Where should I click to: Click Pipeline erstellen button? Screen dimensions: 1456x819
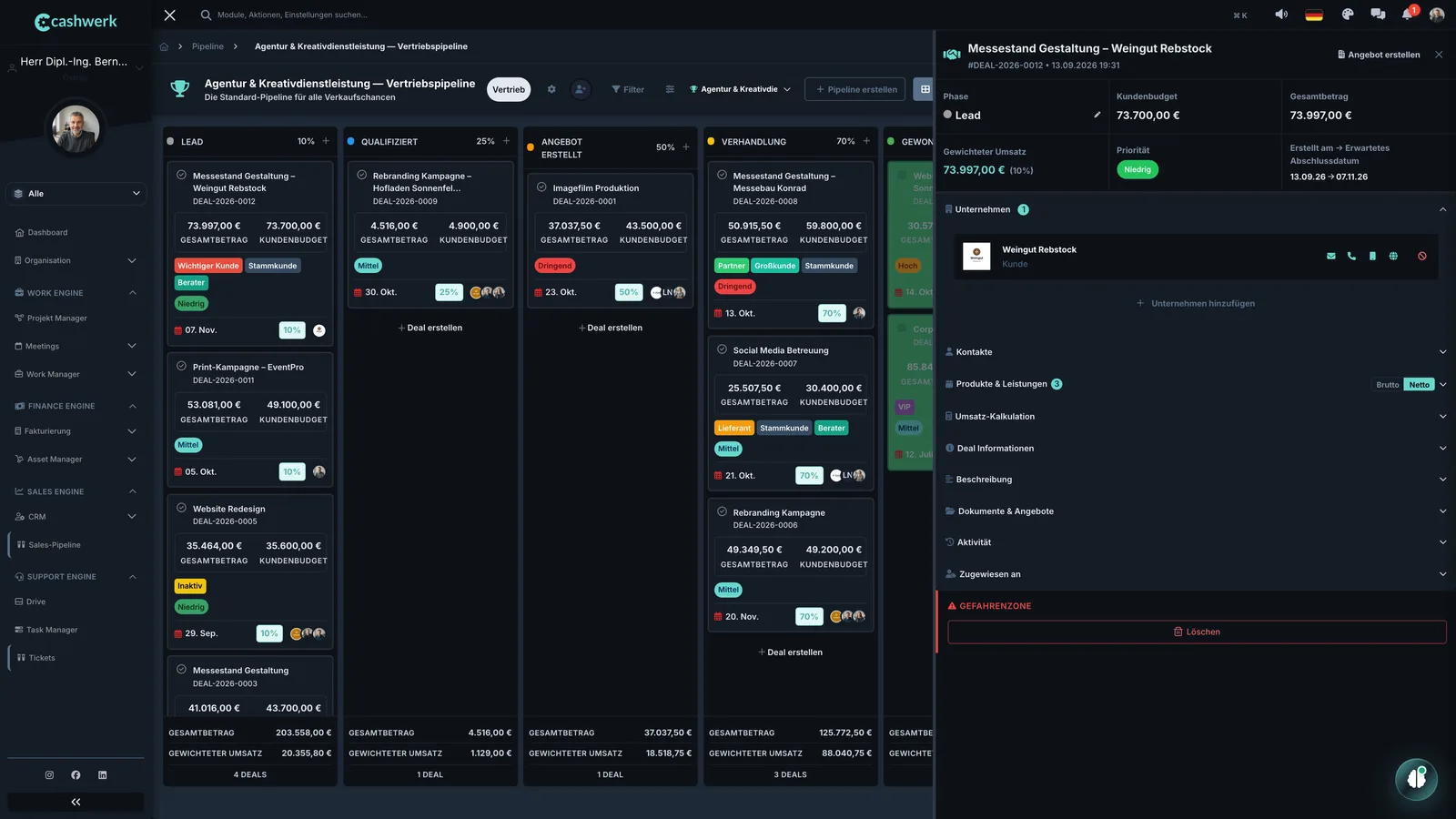point(855,89)
